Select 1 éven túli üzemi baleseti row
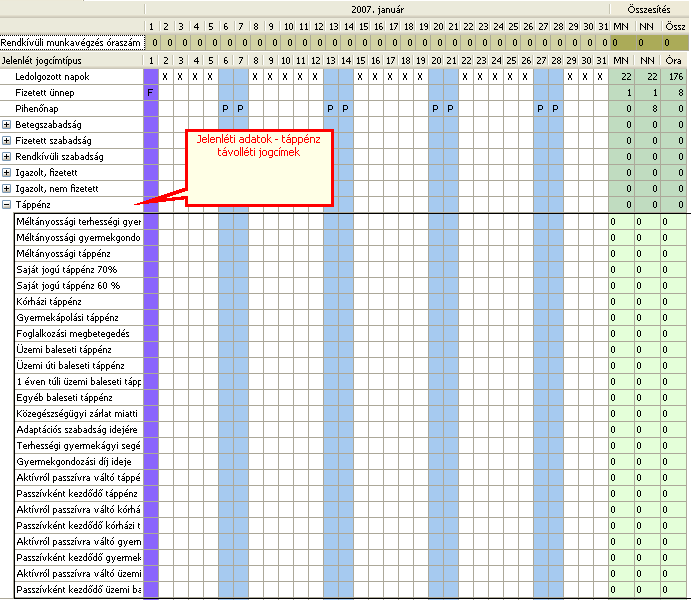This screenshot has height=600, width=691. pos(79,381)
